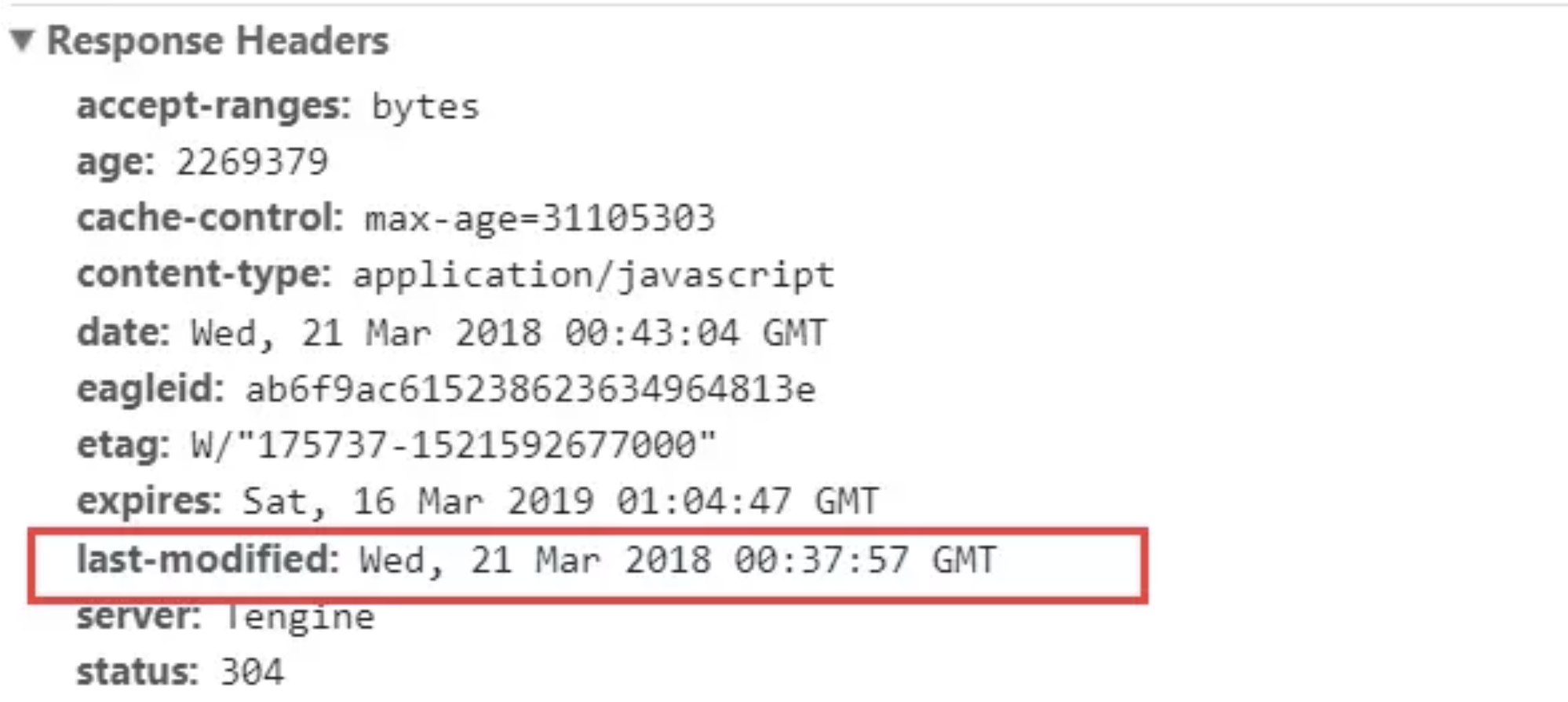Select the max-age=31105303 value
The width and height of the screenshot is (1568, 702).
[x=540, y=218]
